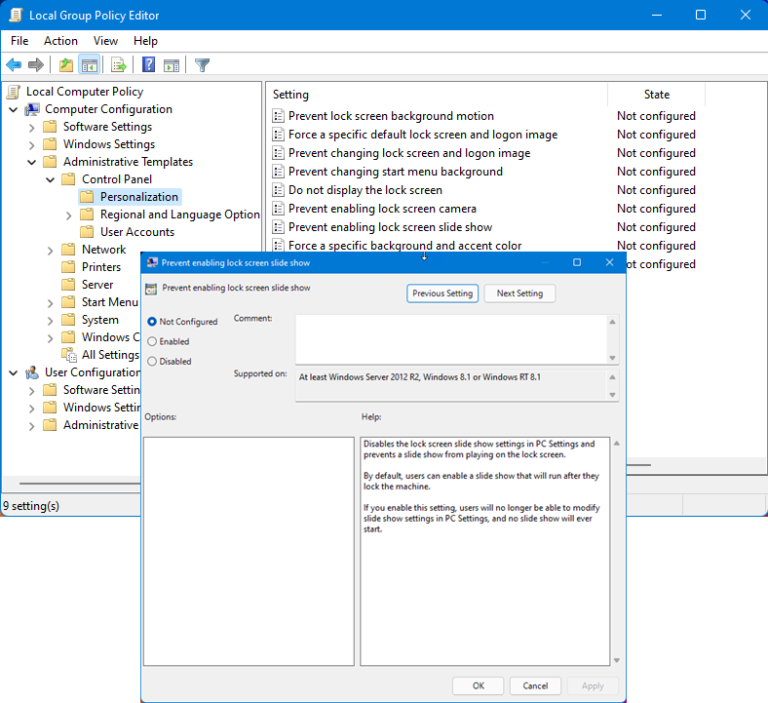The width and height of the screenshot is (768, 703).
Task: Open Help via the blue question mark icon
Action: (148, 65)
